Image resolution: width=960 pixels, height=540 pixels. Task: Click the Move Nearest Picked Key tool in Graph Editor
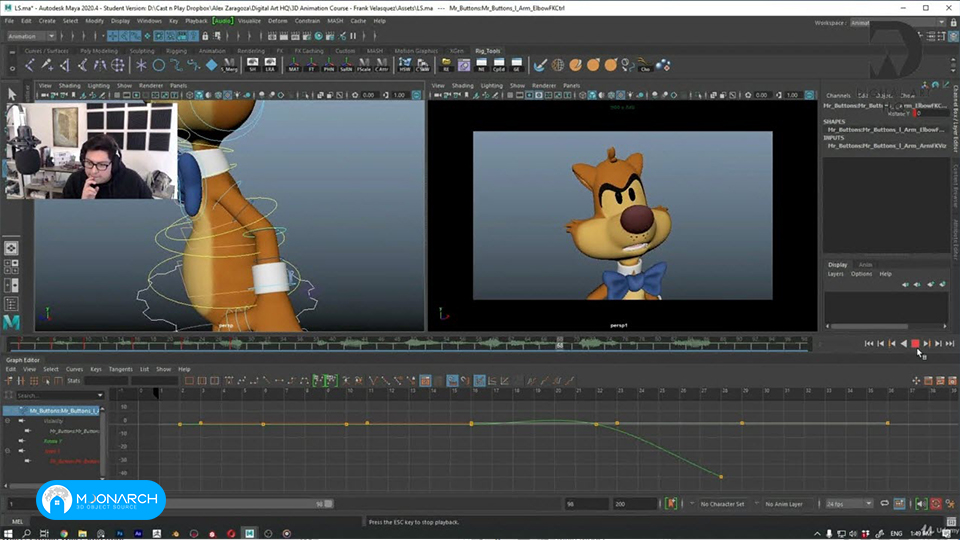click(9, 381)
